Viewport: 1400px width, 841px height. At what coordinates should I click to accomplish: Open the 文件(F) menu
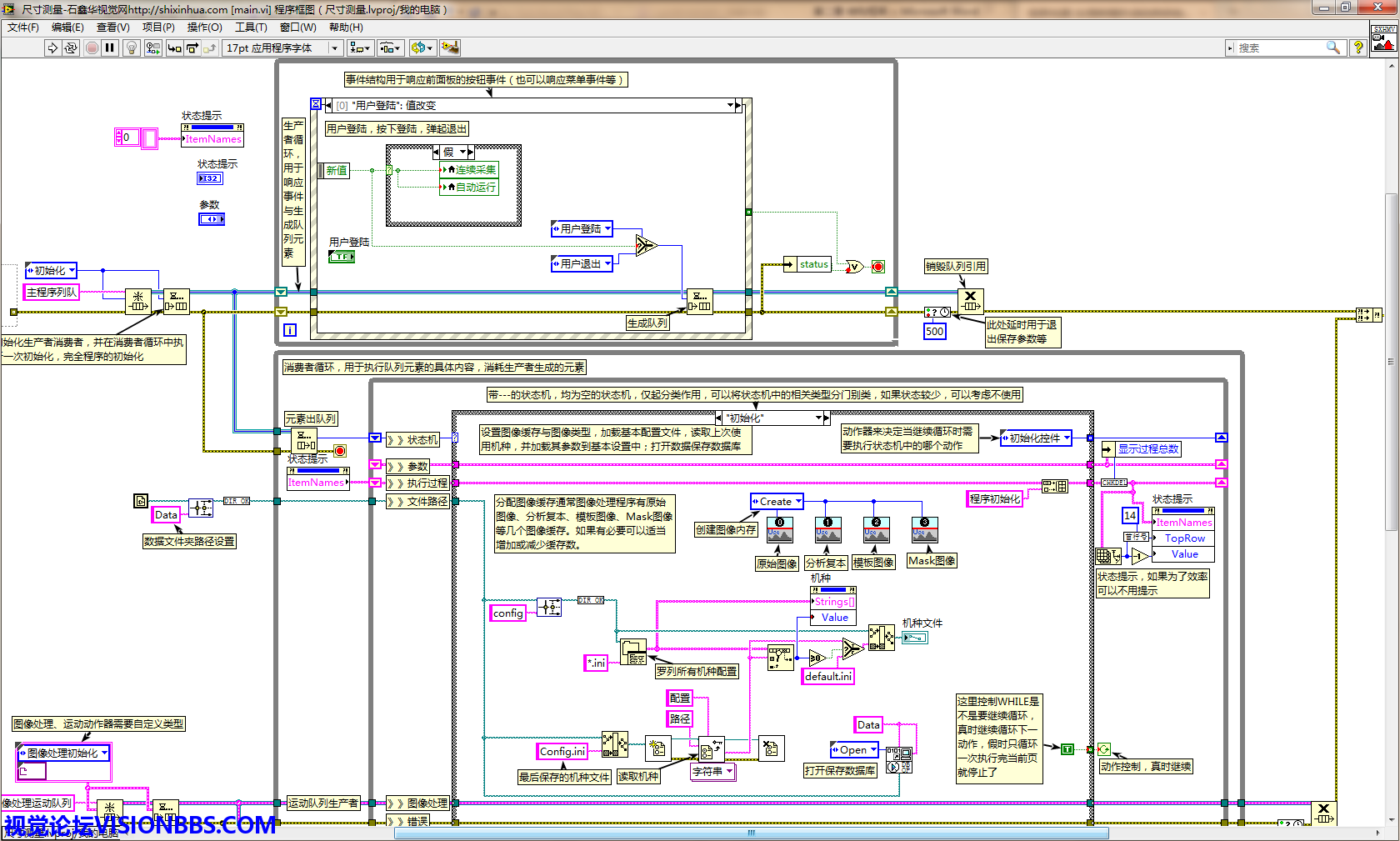[x=22, y=28]
